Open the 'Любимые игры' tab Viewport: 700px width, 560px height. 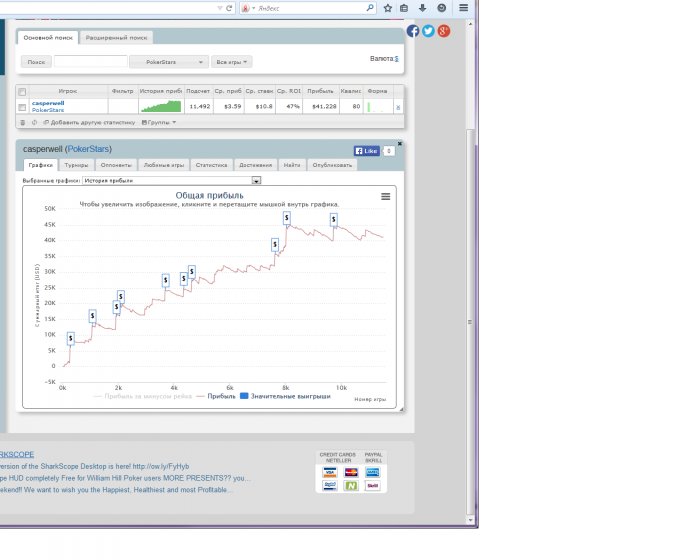click(x=164, y=165)
